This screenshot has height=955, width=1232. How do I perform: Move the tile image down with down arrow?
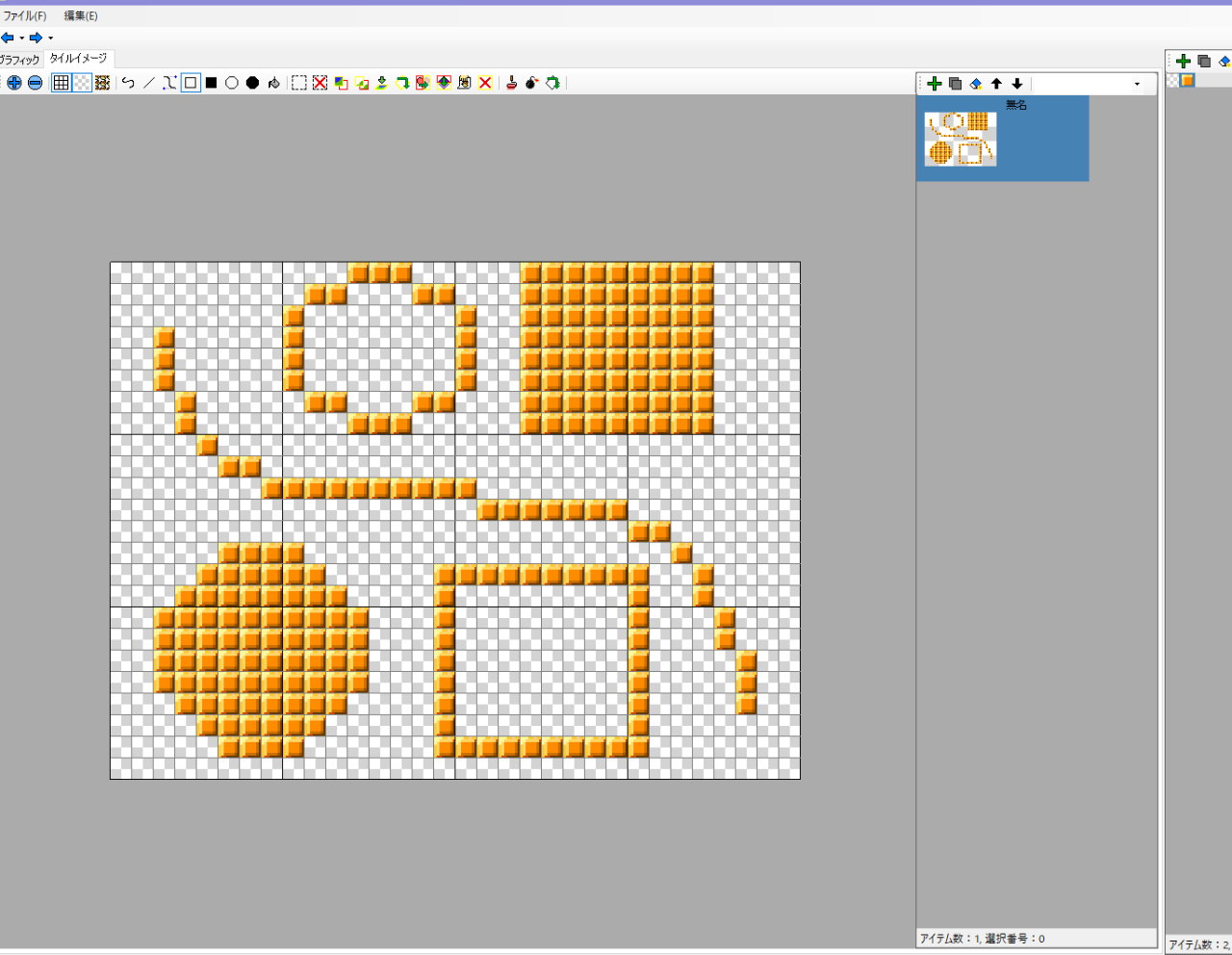coord(1017,84)
